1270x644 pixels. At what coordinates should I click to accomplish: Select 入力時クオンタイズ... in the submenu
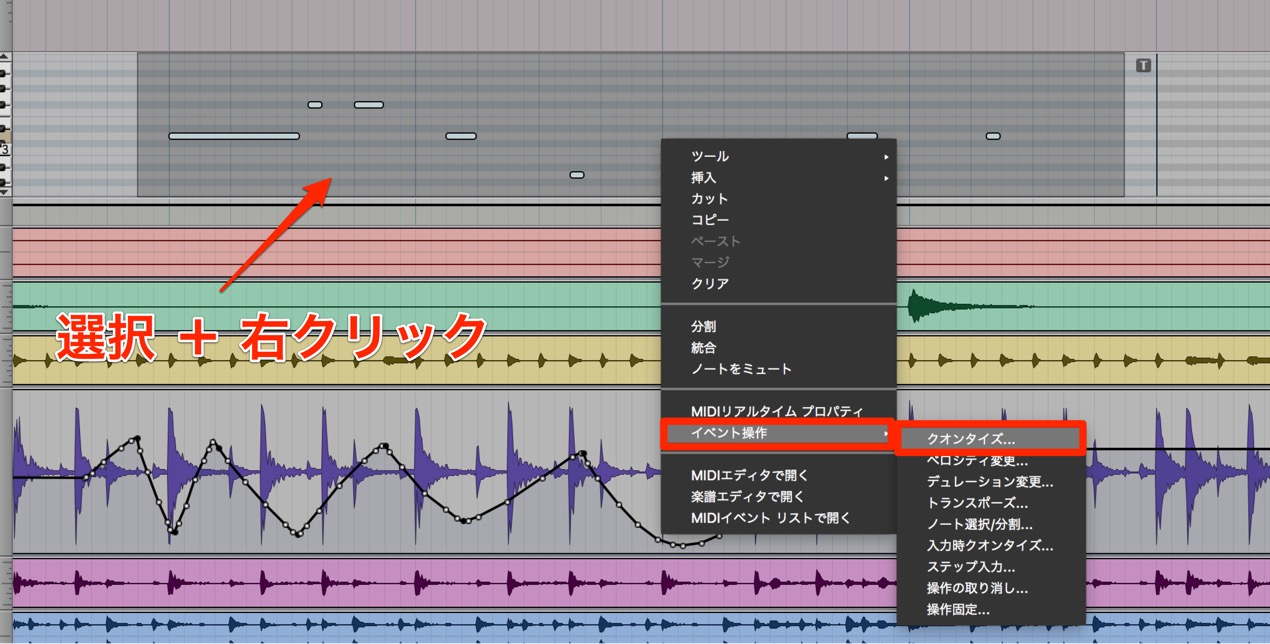[x=990, y=545]
